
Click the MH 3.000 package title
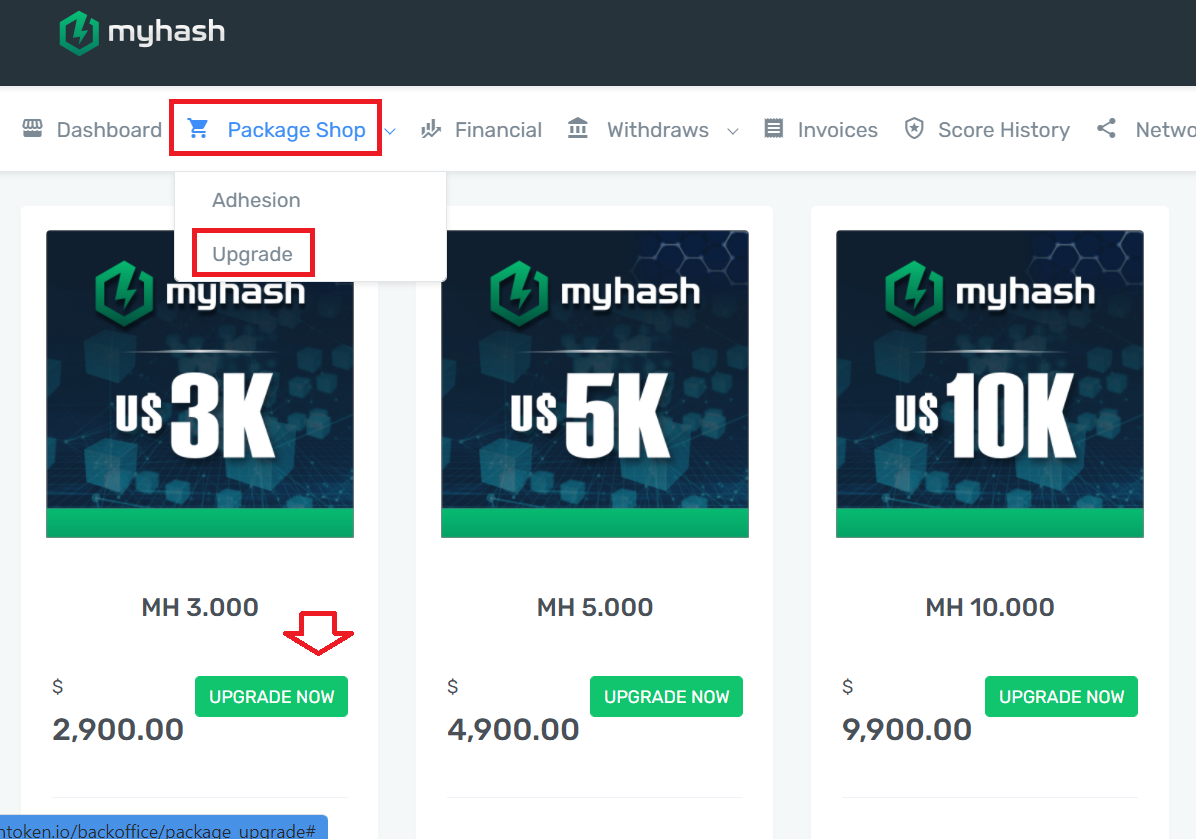[200, 607]
